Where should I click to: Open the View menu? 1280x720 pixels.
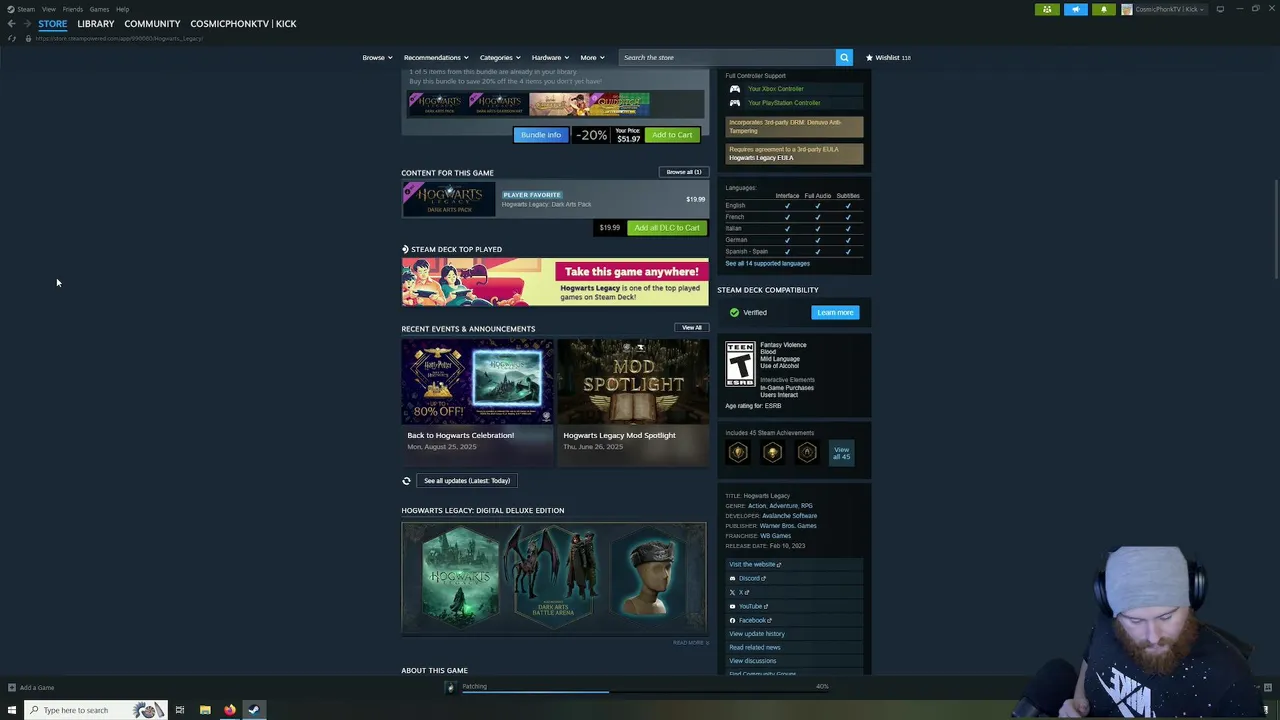click(x=48, y=9)
